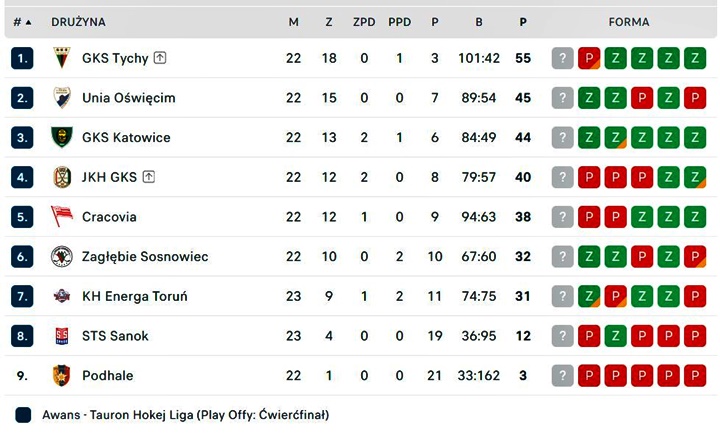Click the Cracovia flag logo
The image size is (720, 435).
[x=62, y=216]
